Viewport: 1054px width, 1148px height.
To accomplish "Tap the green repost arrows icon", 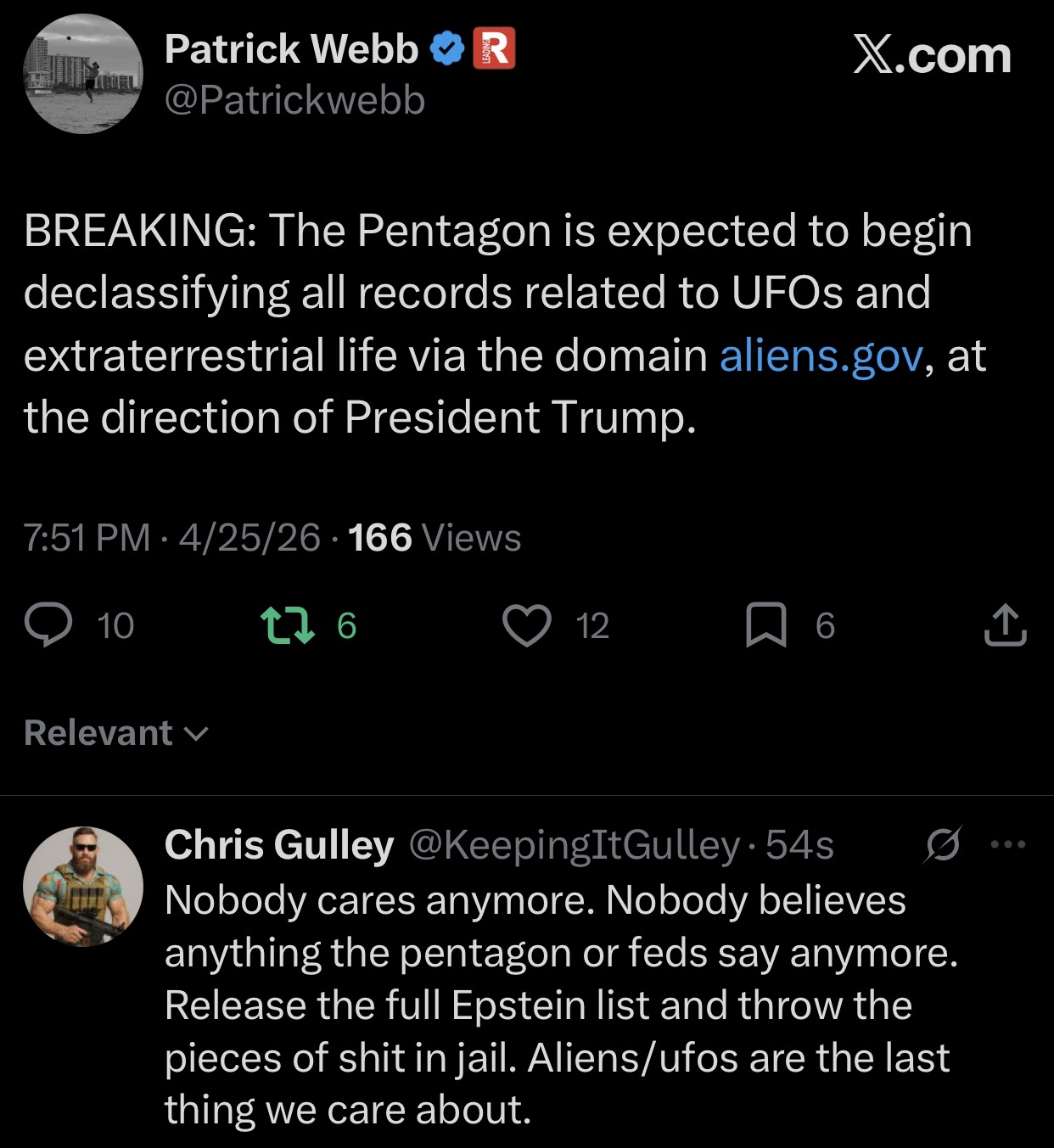I will point(287,625).
